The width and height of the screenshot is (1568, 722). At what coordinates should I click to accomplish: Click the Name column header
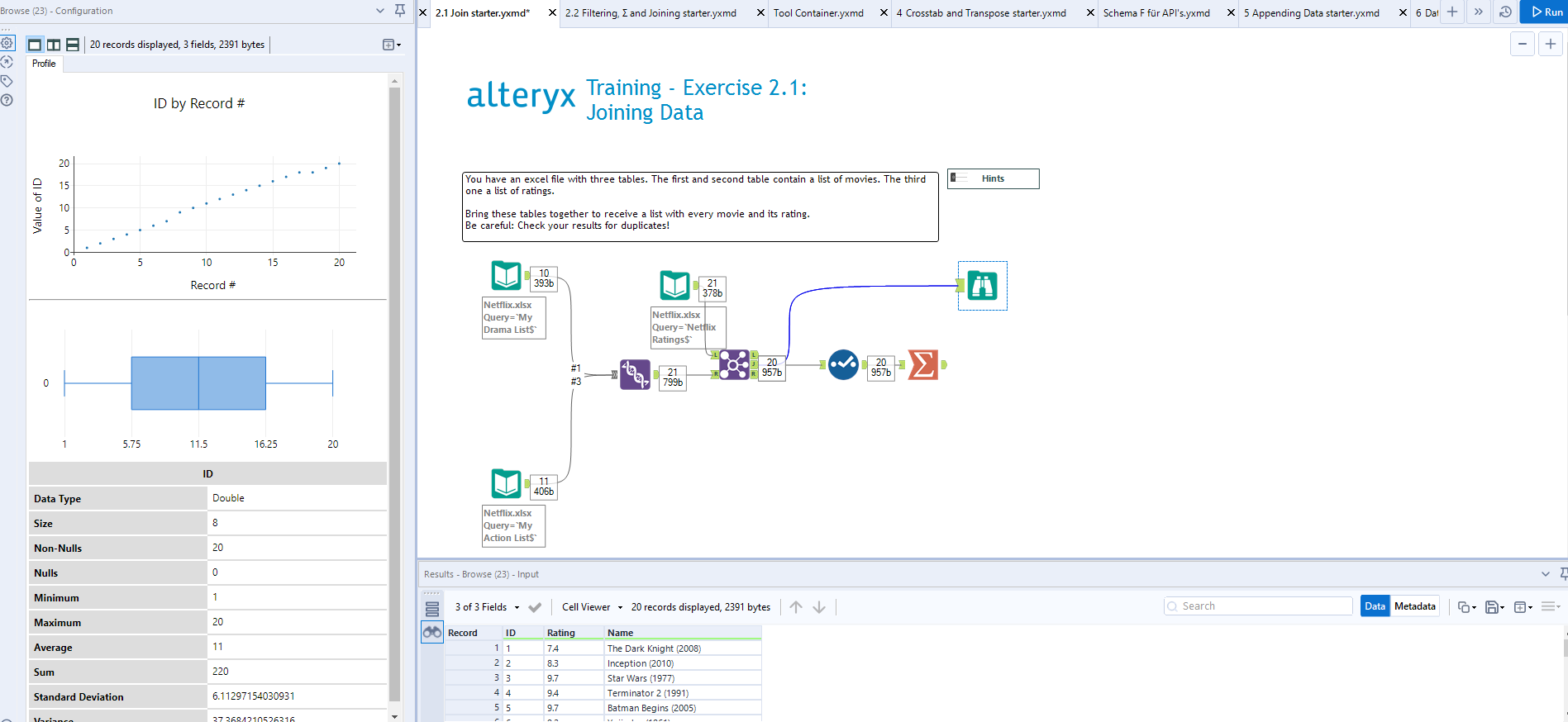683,633
